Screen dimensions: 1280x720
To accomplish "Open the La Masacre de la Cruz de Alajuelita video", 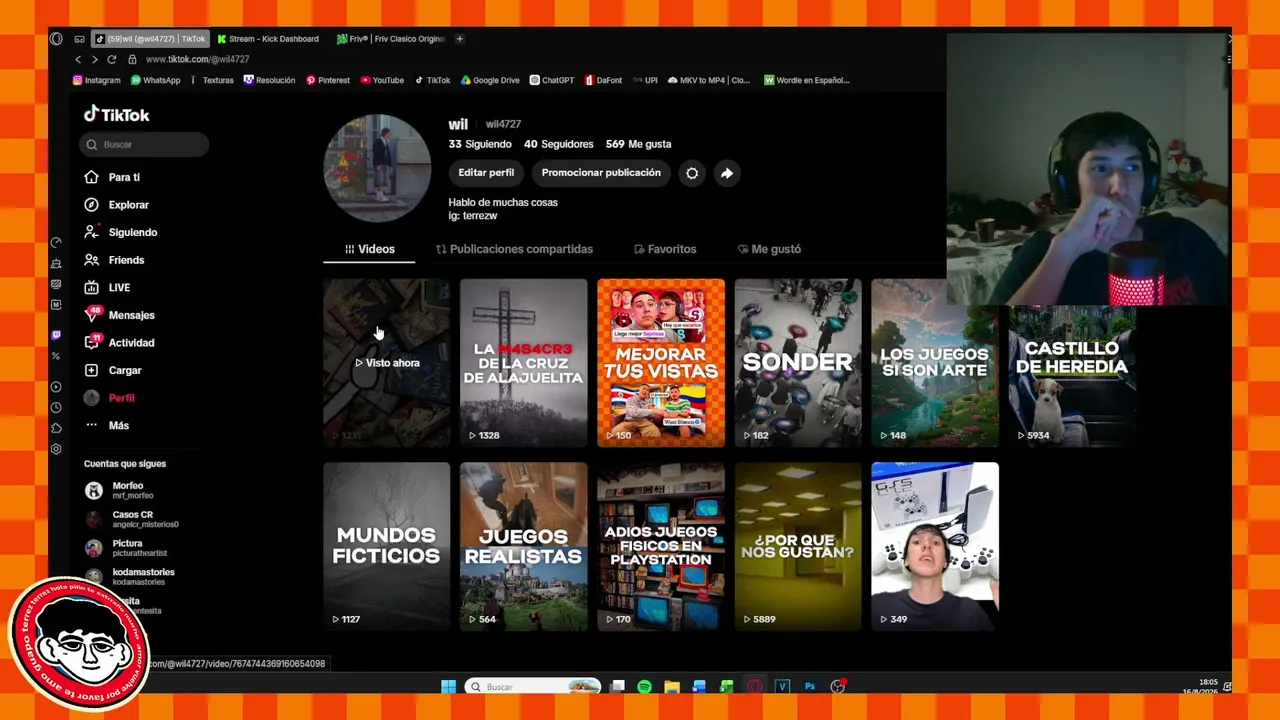I will tap(523, 362).
